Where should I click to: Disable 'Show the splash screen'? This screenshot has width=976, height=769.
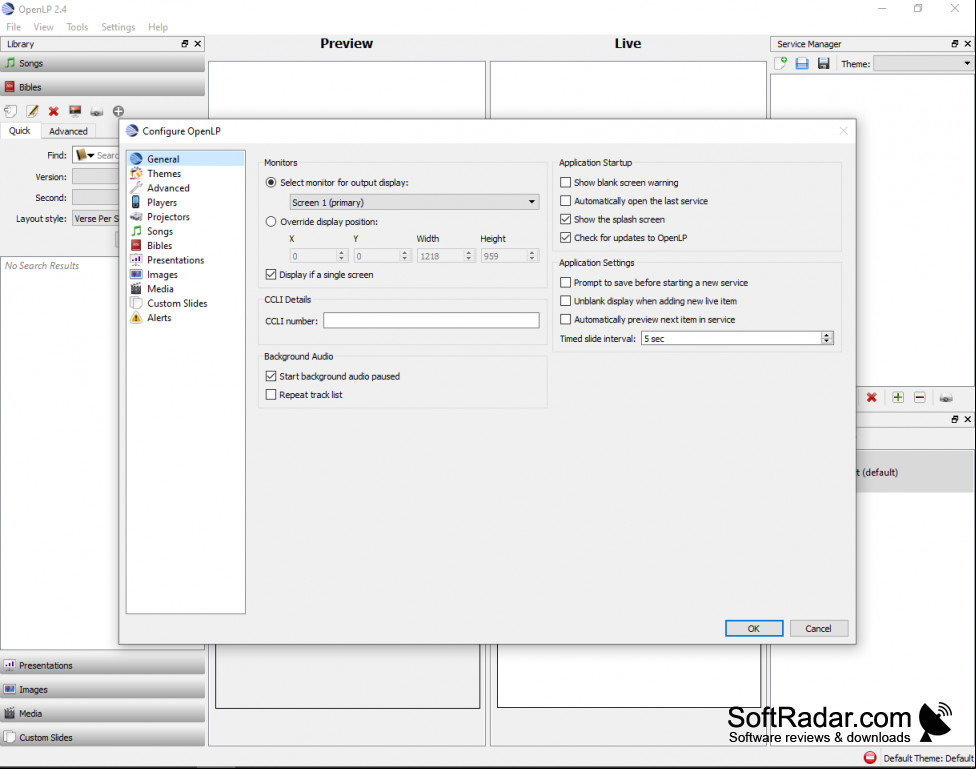coord(565,219)
